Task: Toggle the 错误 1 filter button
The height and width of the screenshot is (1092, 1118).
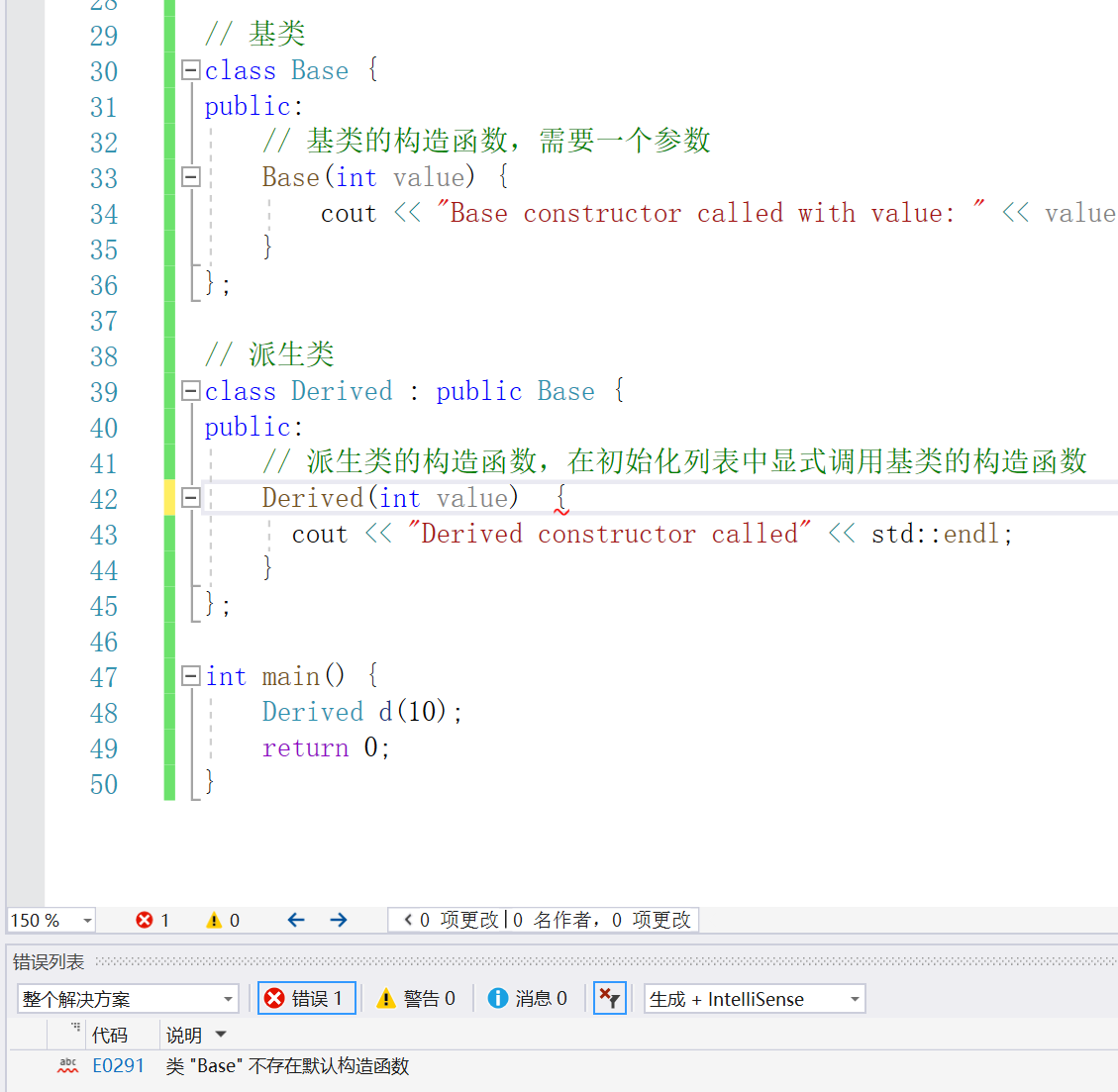Action: pyautogui.click(x=307, y=999)
